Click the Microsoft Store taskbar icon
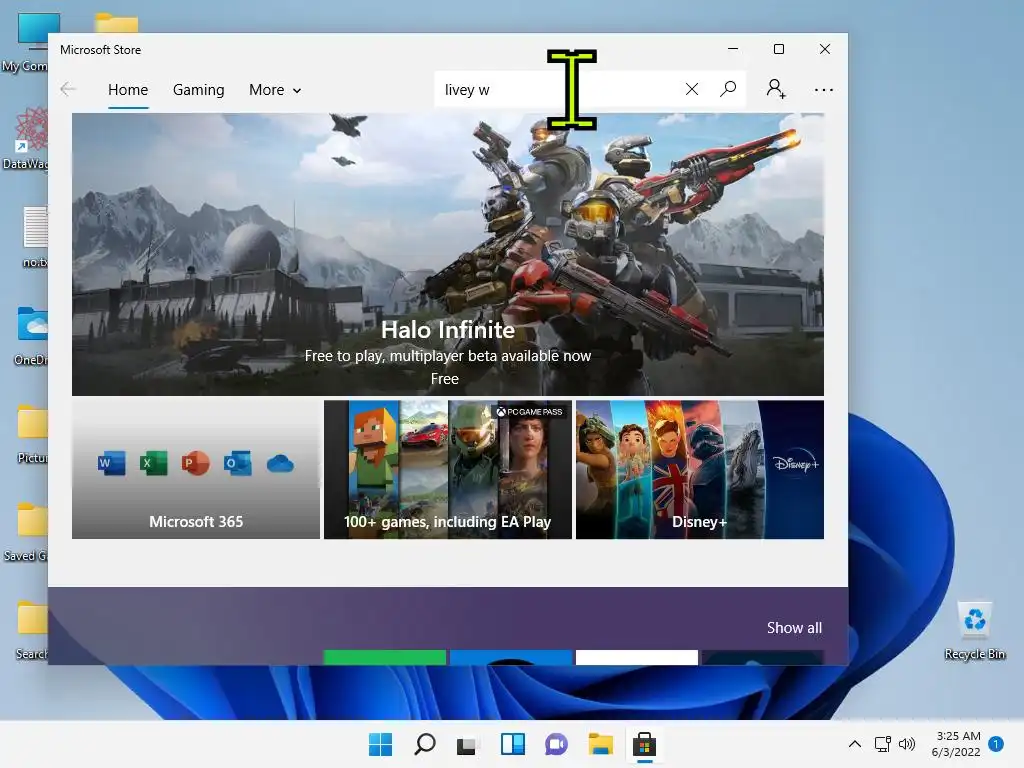 coord(644,744)
